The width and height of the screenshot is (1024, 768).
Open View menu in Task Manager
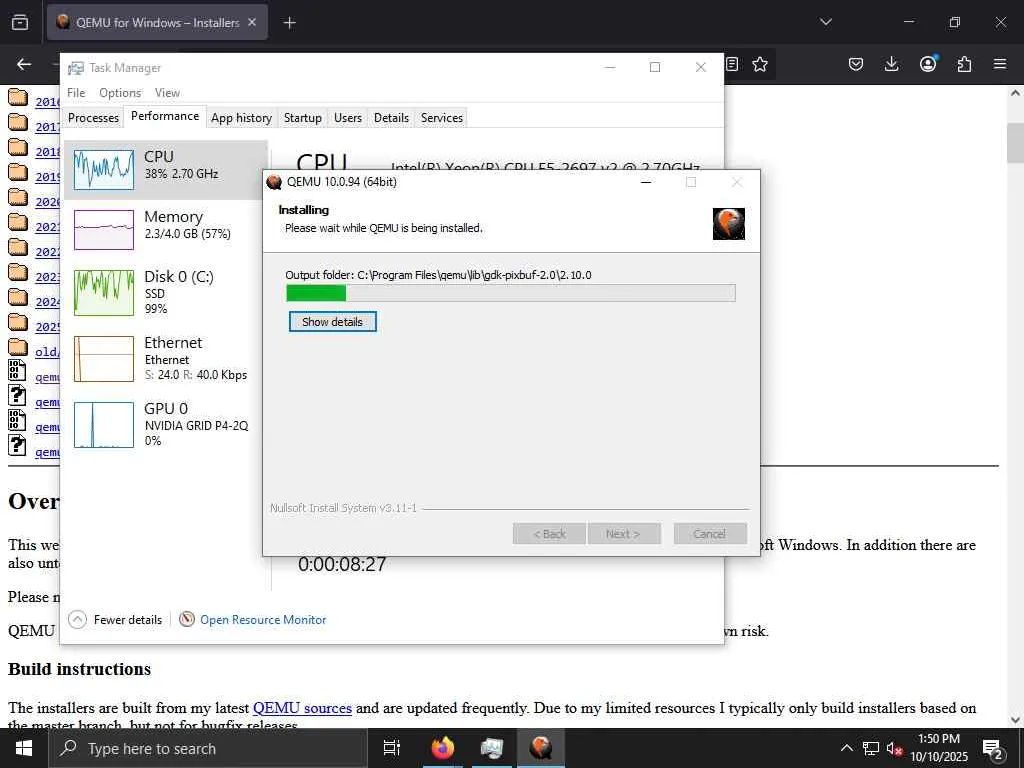point(167,93)
